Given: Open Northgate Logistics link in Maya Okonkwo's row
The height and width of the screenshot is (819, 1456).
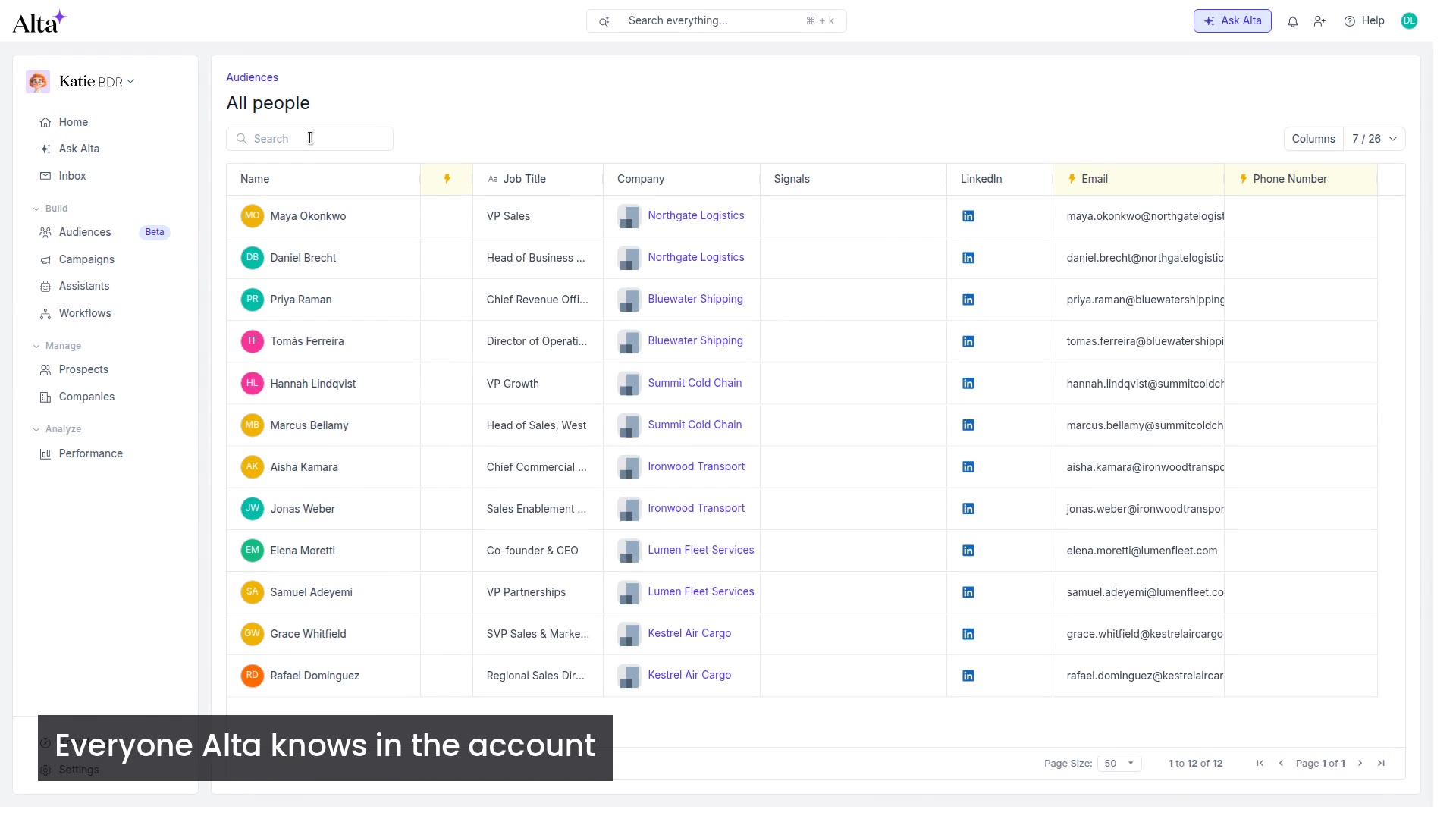Looking at the screenshot, I should [695, 215].
